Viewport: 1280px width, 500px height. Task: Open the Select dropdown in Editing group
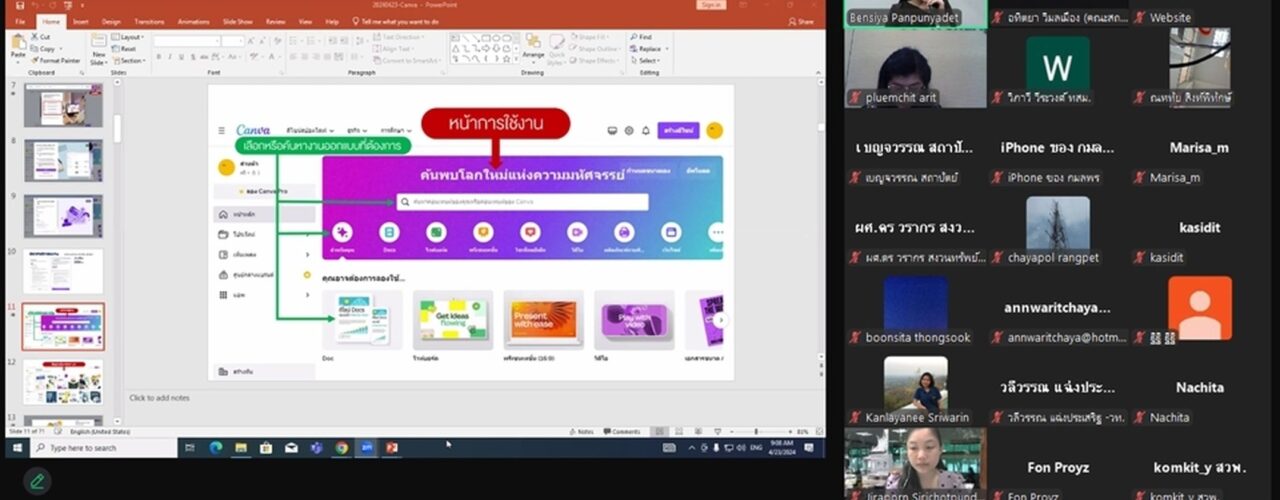tap(645, 60)
